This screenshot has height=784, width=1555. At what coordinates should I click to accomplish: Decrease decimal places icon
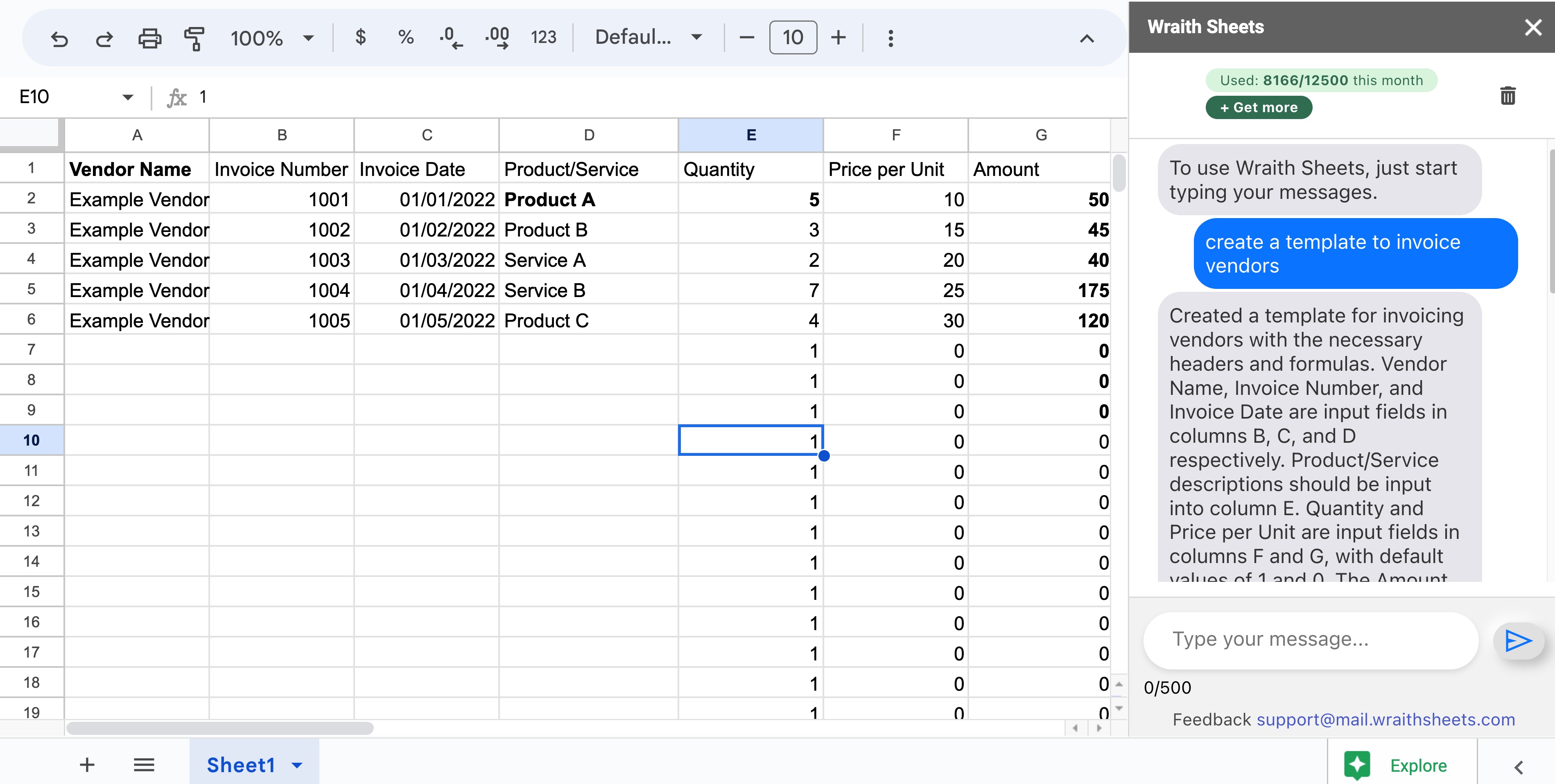pyautogui.click(x=450, y=37)
